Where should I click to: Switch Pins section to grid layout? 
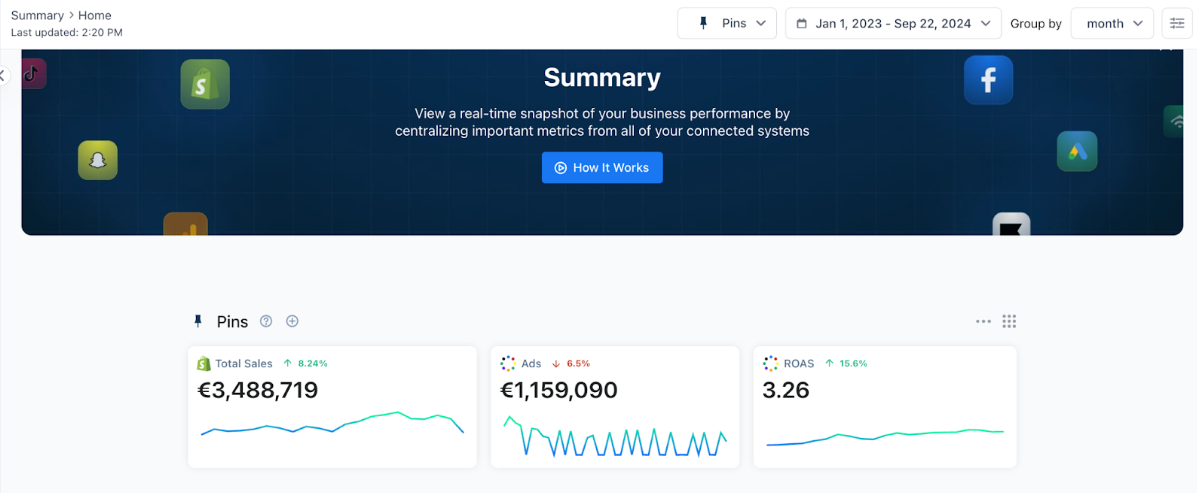point(1009,321)
